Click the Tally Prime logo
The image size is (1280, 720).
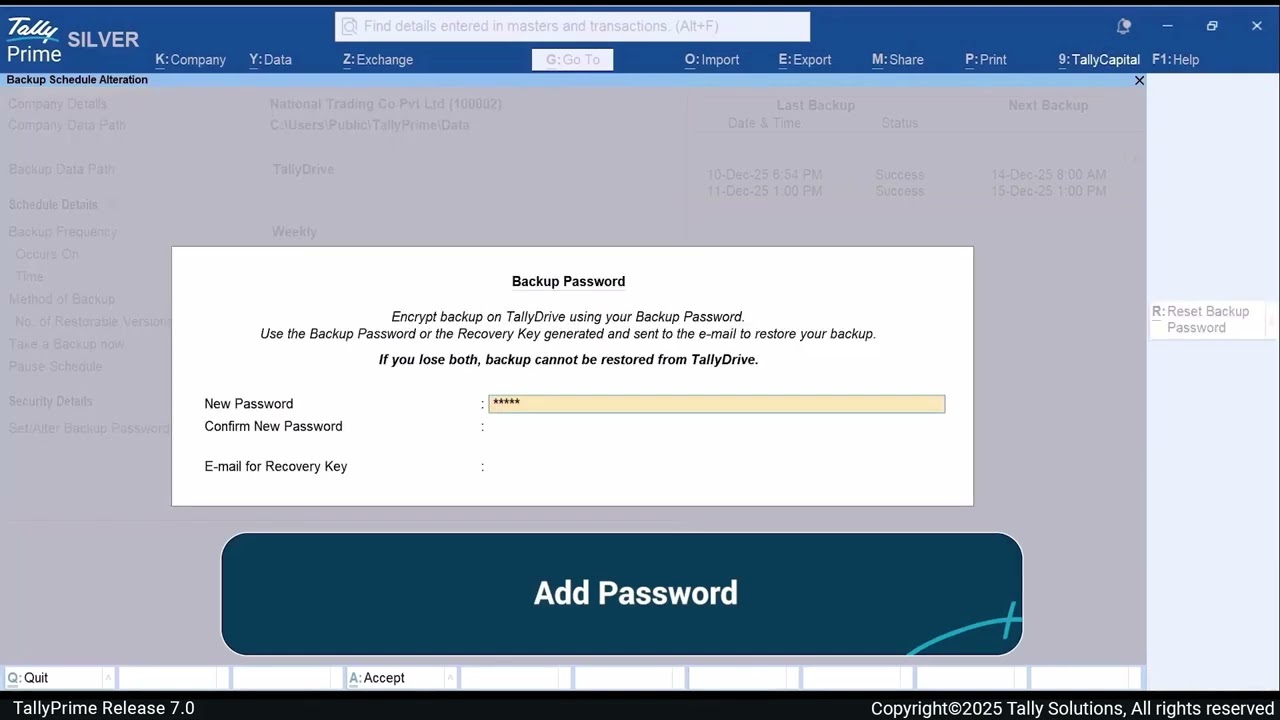[x=34, y=40]
